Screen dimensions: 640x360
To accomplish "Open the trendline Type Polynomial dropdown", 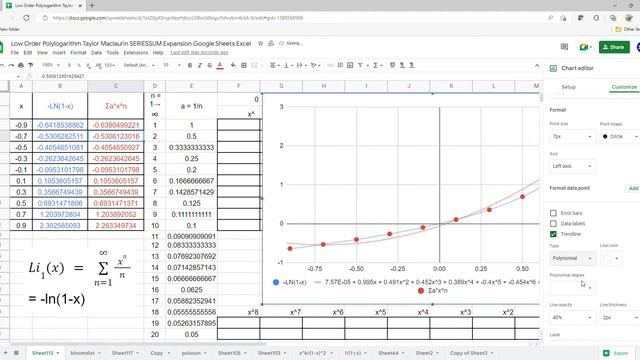I will tap(572, 258).
